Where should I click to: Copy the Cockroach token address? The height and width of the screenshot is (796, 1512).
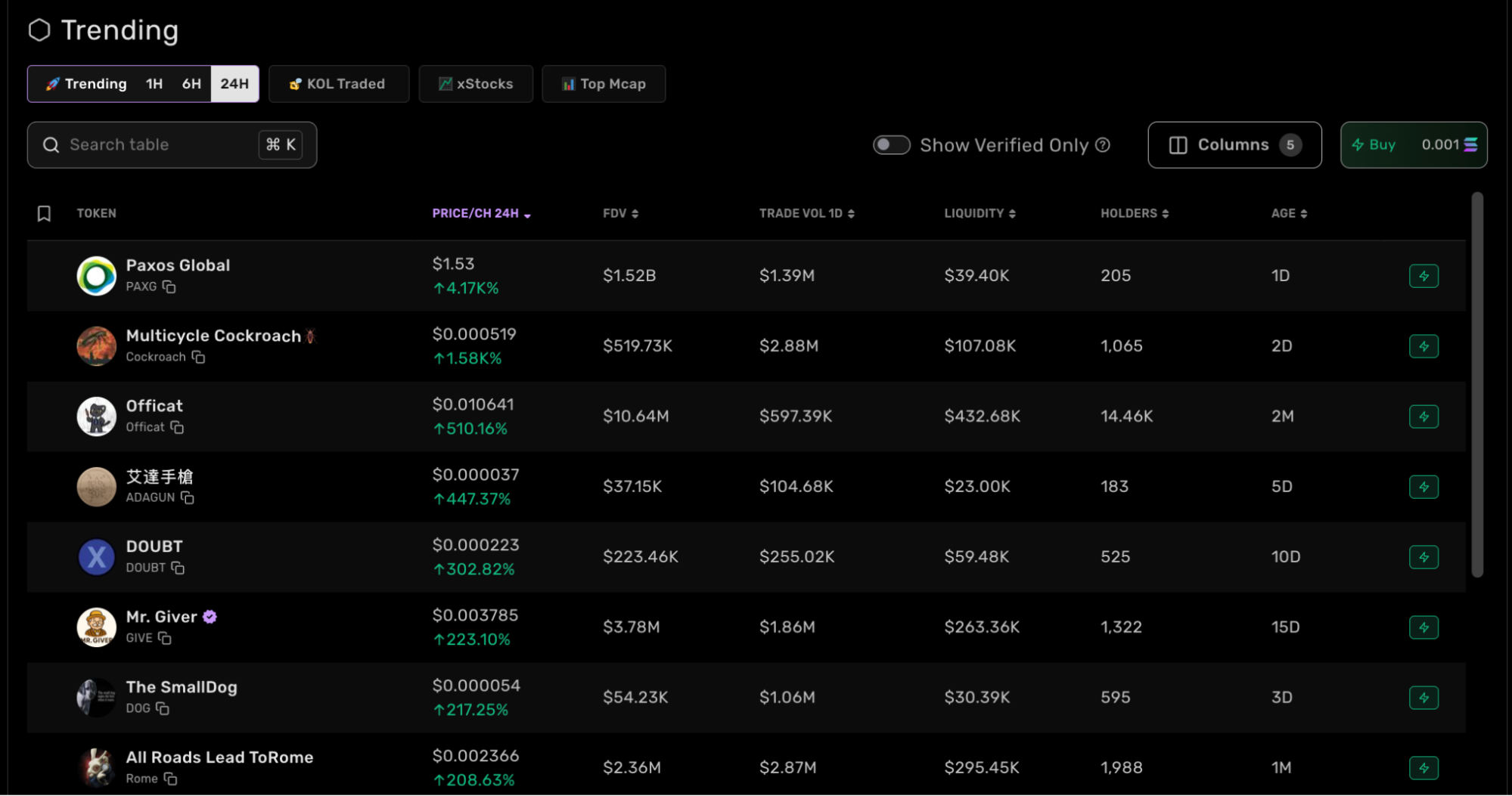point(198,358)
